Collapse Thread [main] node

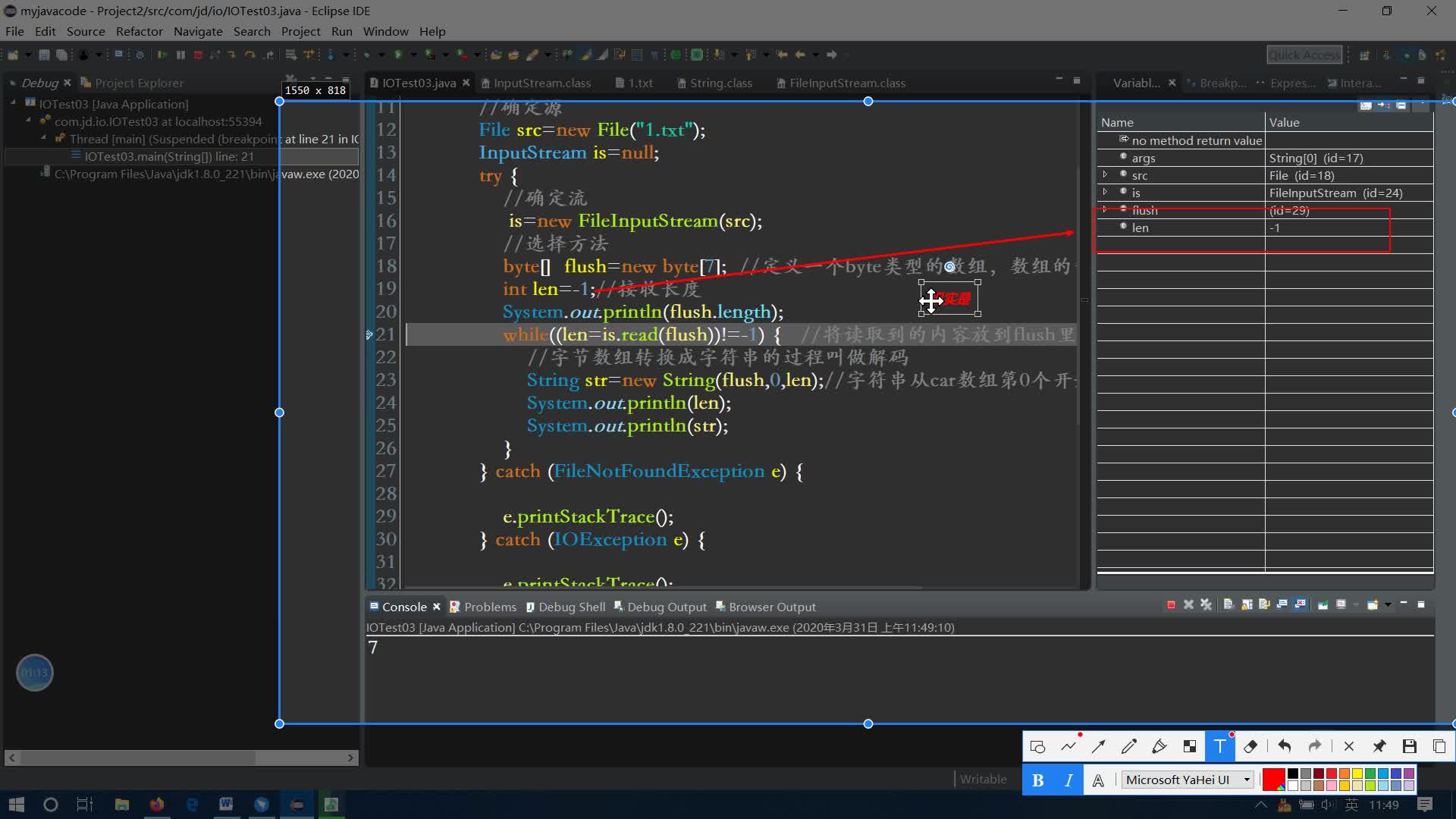click(x=43, y=138)
